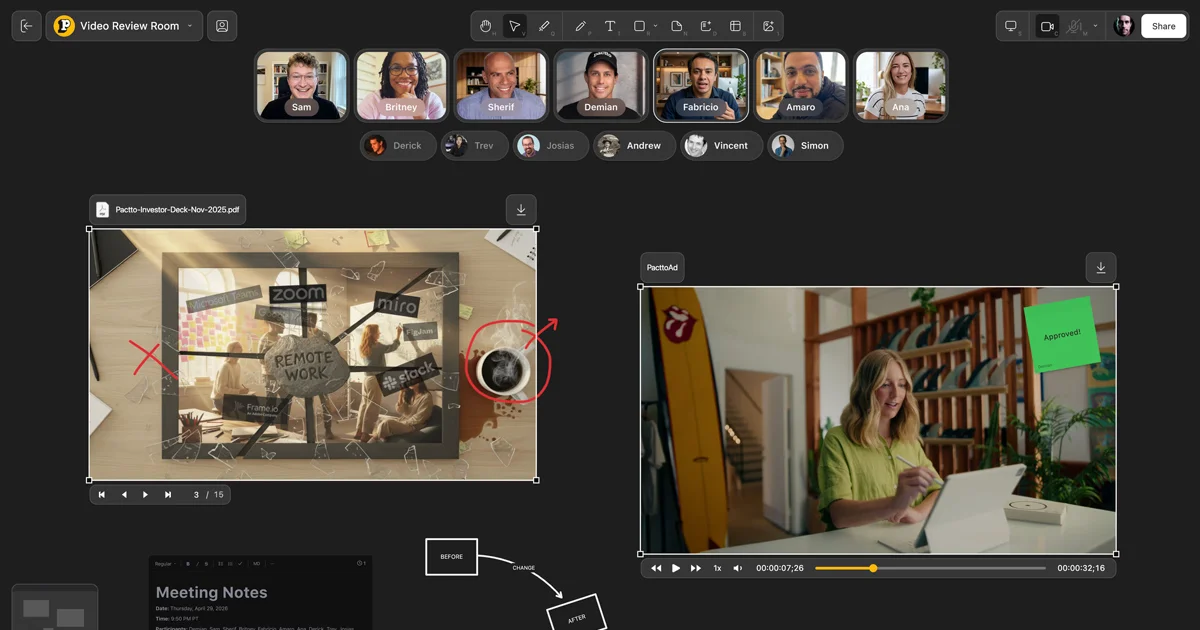Click the PacttoAd video label
The image size is (1200, 630).
tap(662, 268)
